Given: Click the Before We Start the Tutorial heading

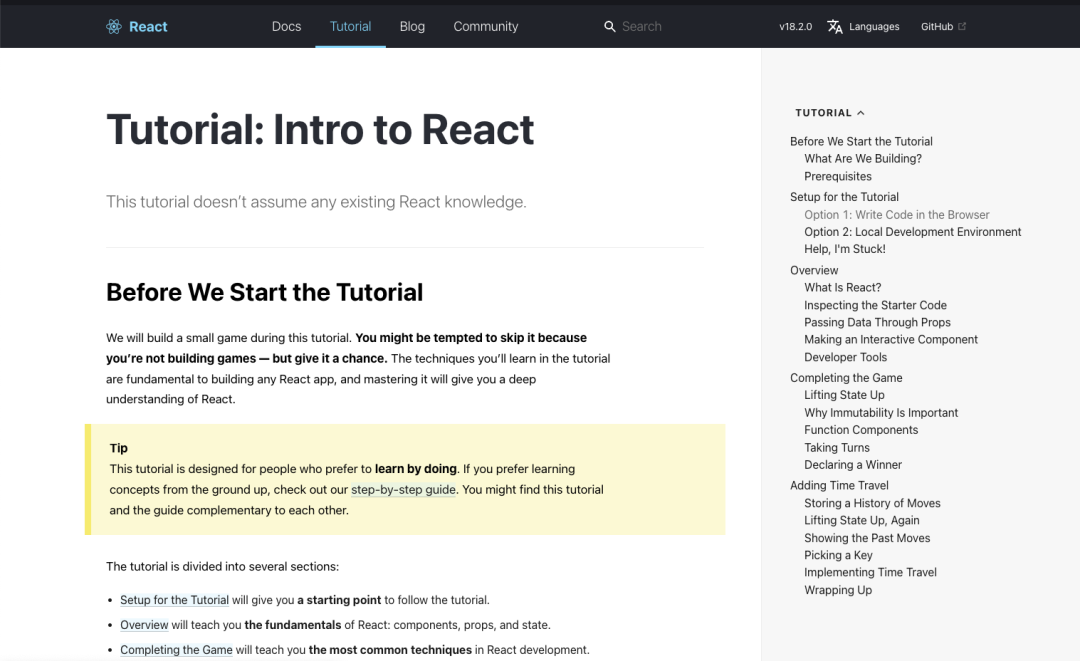Looking at the screenshot, I should [x=264, y=292].
